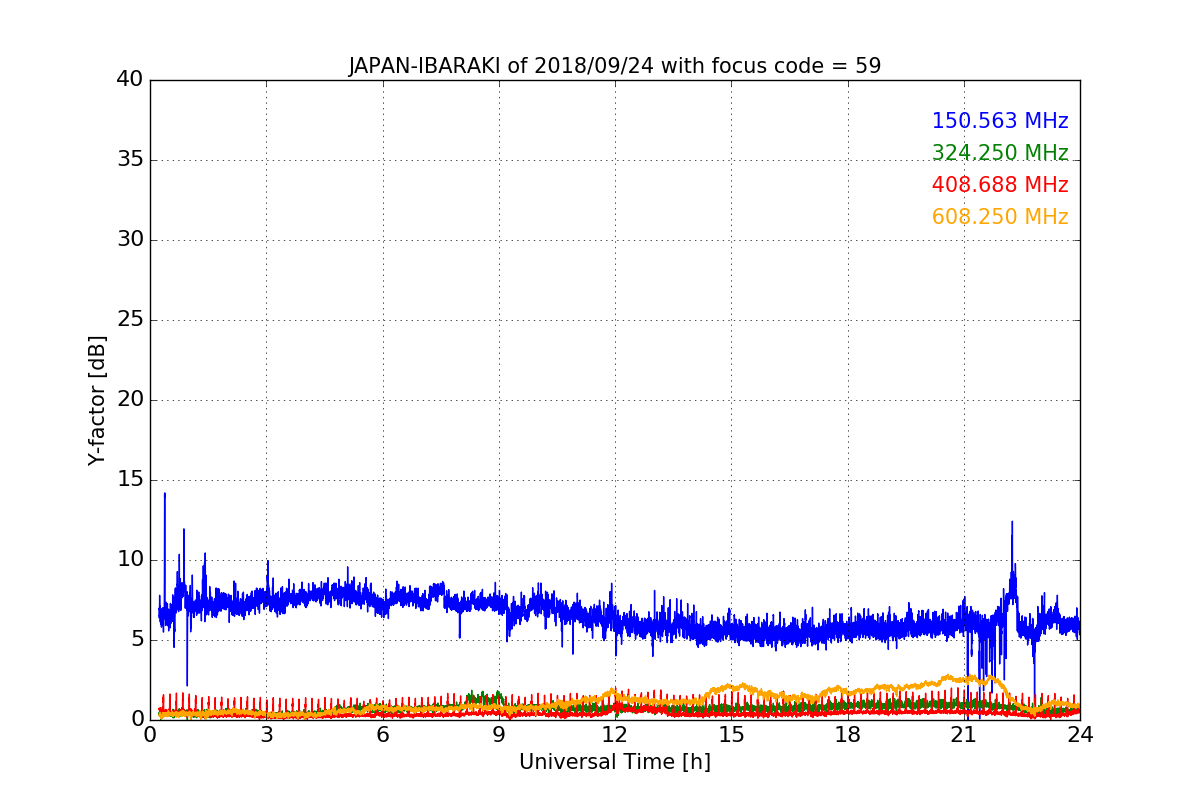Click x-axis tick label 24

[x=1080, y=734]
